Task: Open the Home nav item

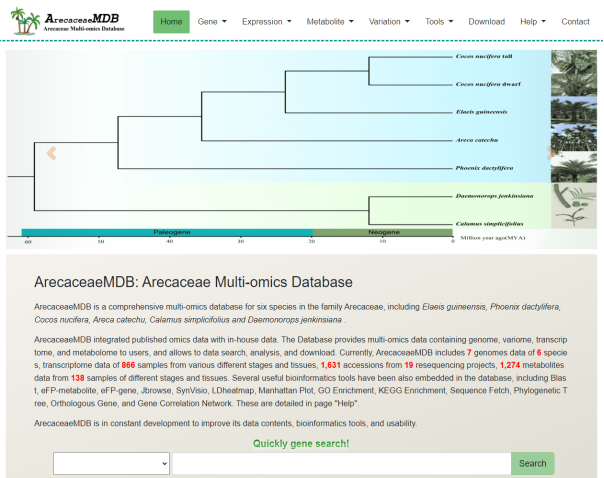Action: tap(171, 22)
